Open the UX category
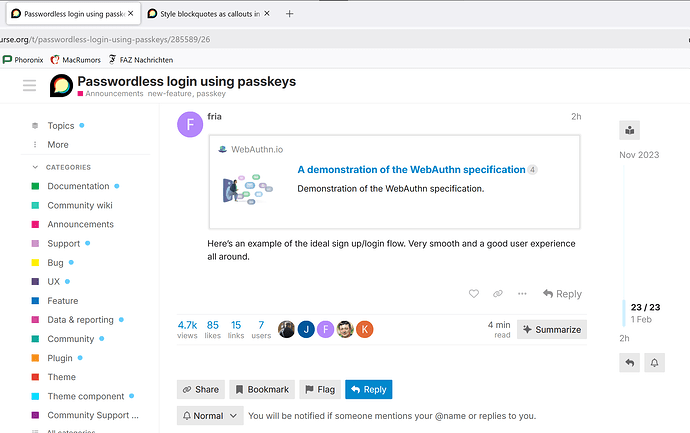 coord(53,282)
